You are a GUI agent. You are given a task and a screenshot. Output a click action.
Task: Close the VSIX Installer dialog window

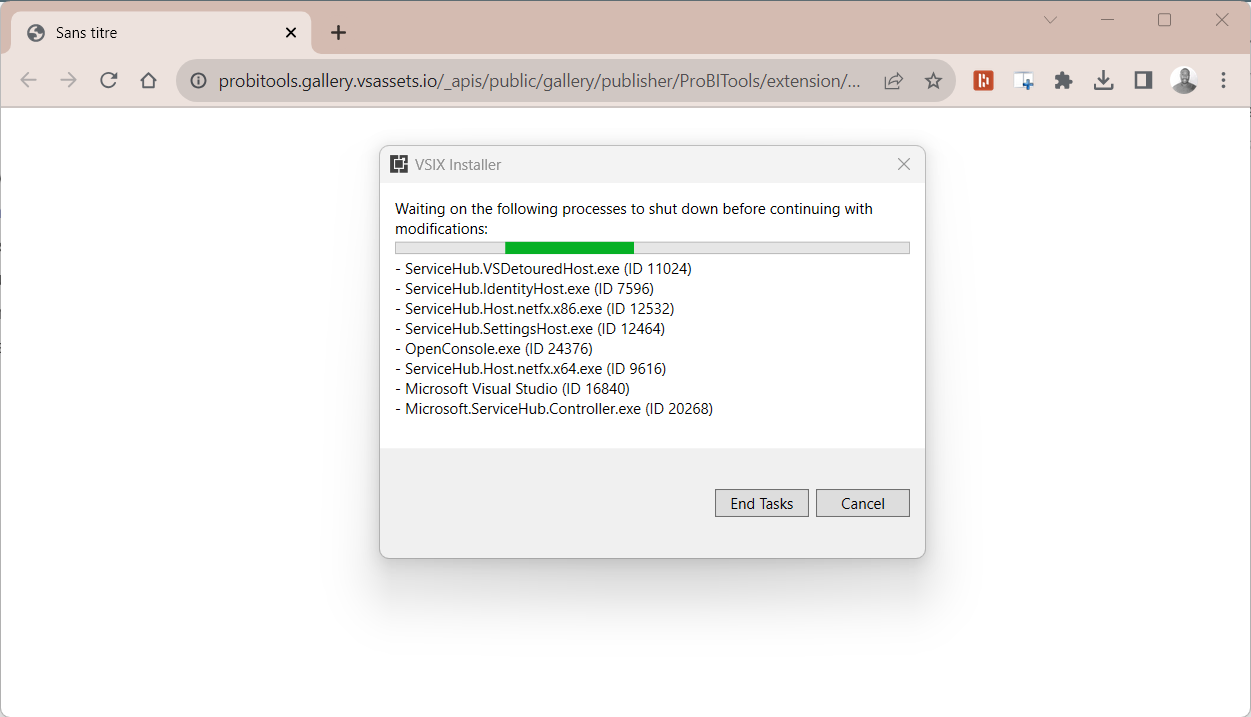click(904, 164)
